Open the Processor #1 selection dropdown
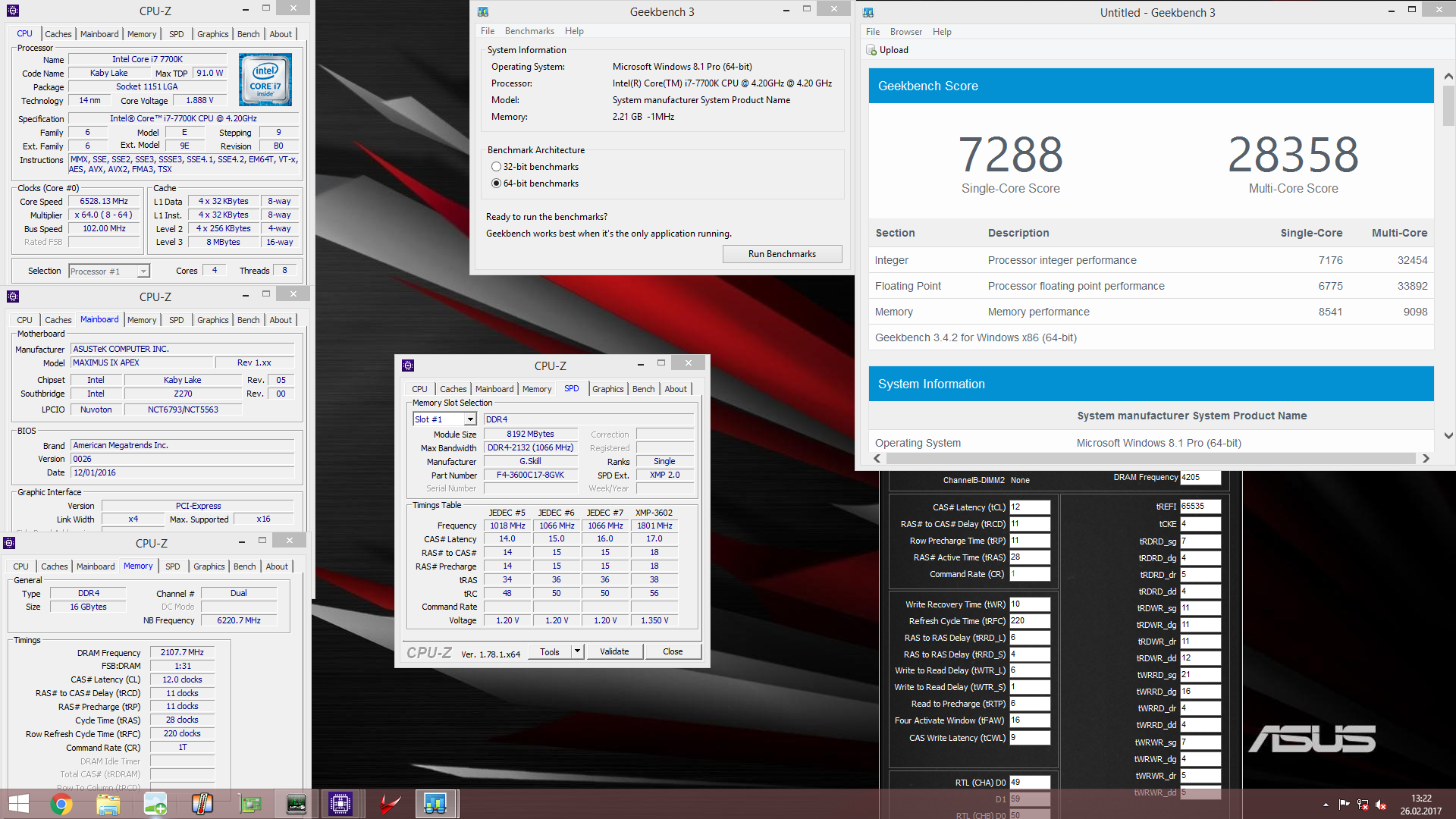1456x819 pixels. (143, 271)
